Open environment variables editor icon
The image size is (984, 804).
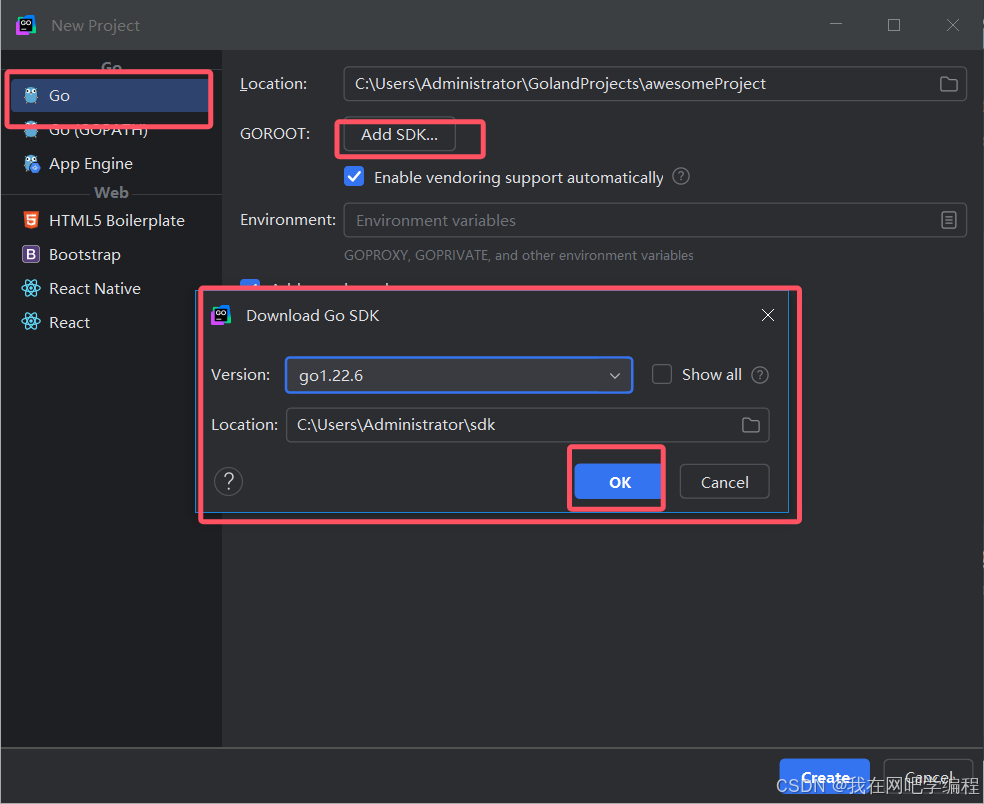click(x=949, y=220)
